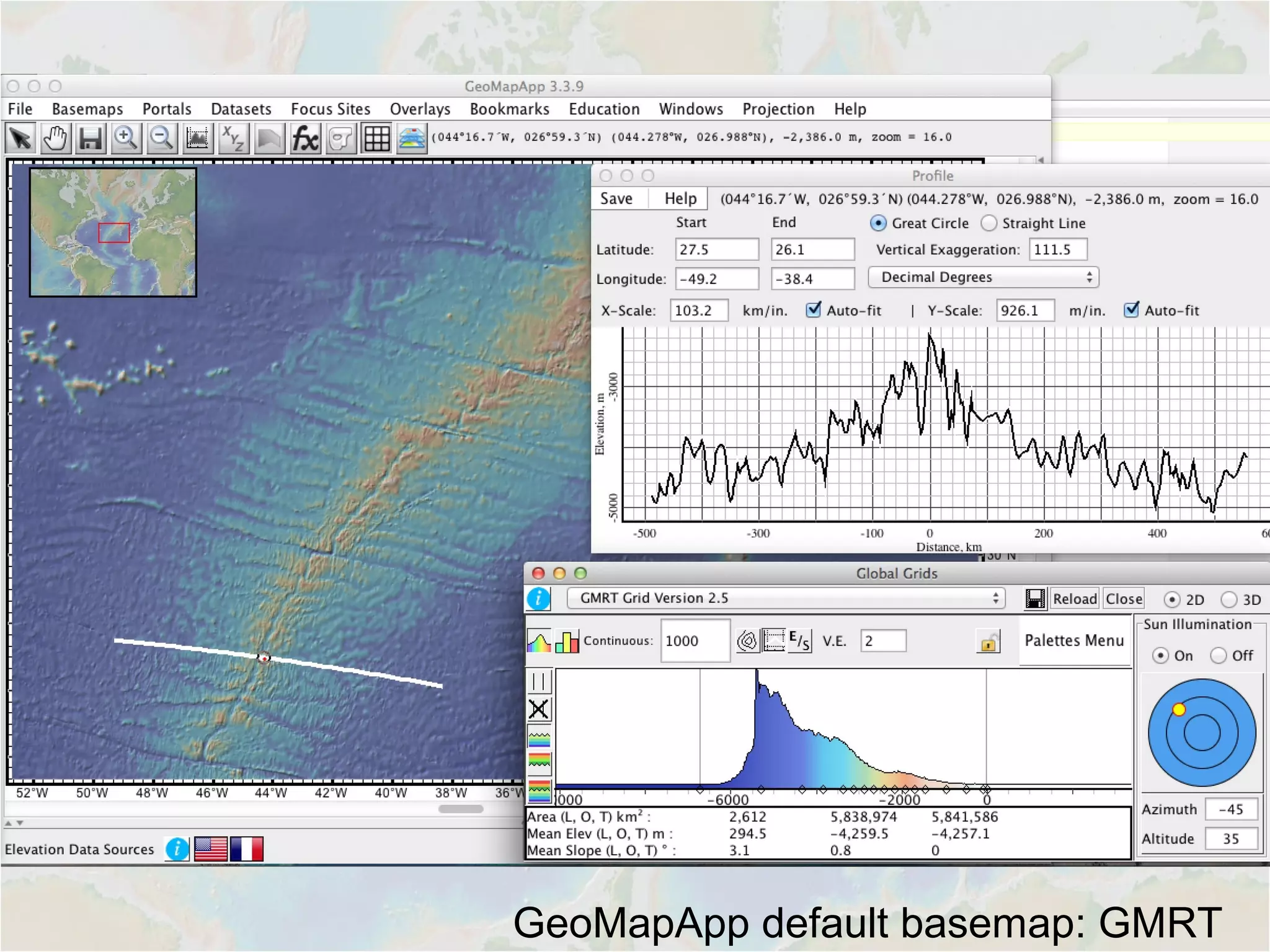Click the V.E. value field

(x=883, y=641)
